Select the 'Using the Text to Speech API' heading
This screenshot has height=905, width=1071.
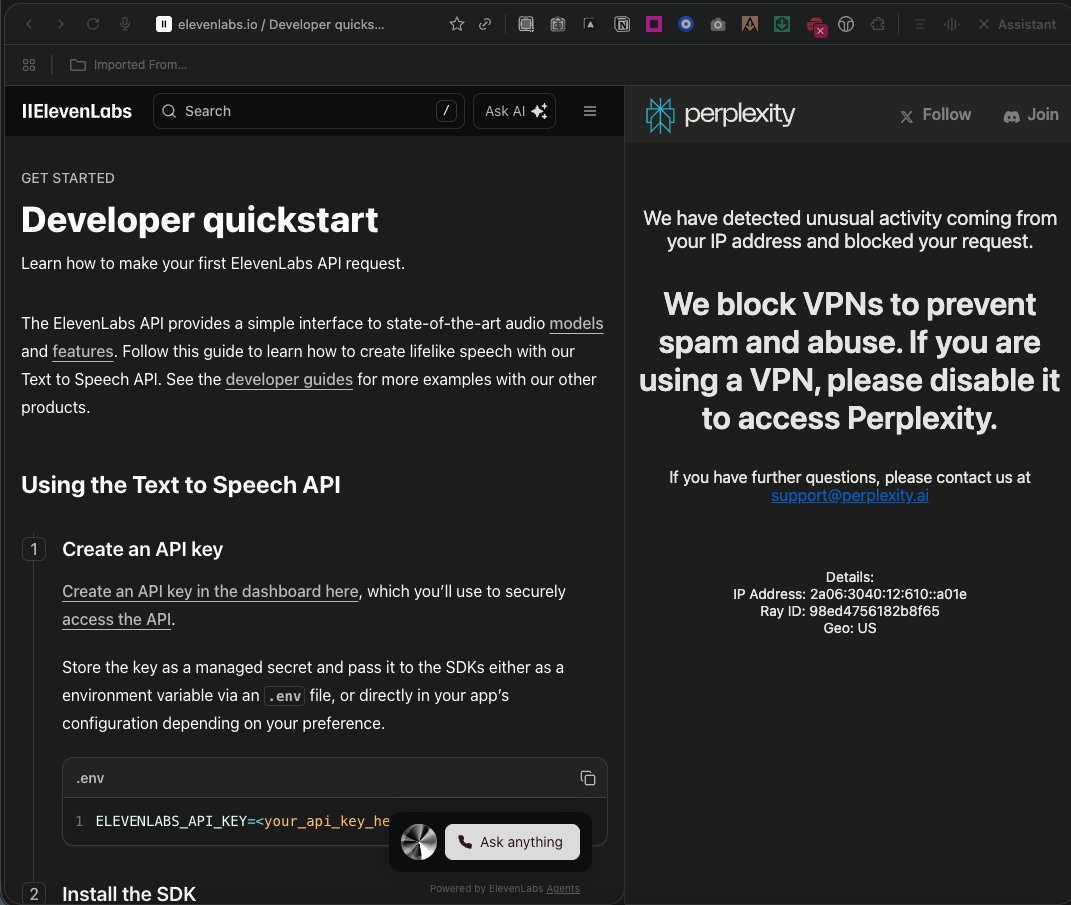click(181, 485)
